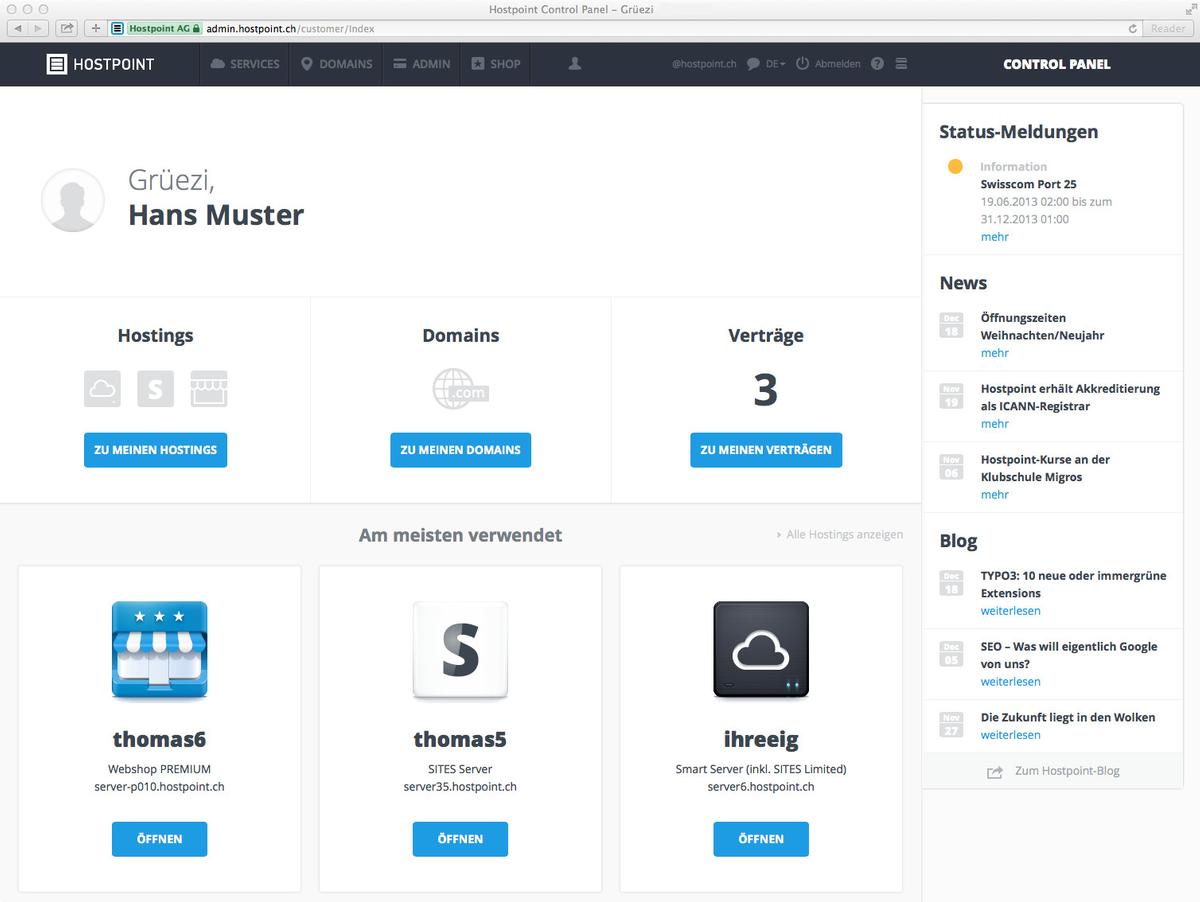Open the chat/feedback speech bubble icon
Screen dimensions: 1200x902
pyautogui.click(x=753, y=64)
